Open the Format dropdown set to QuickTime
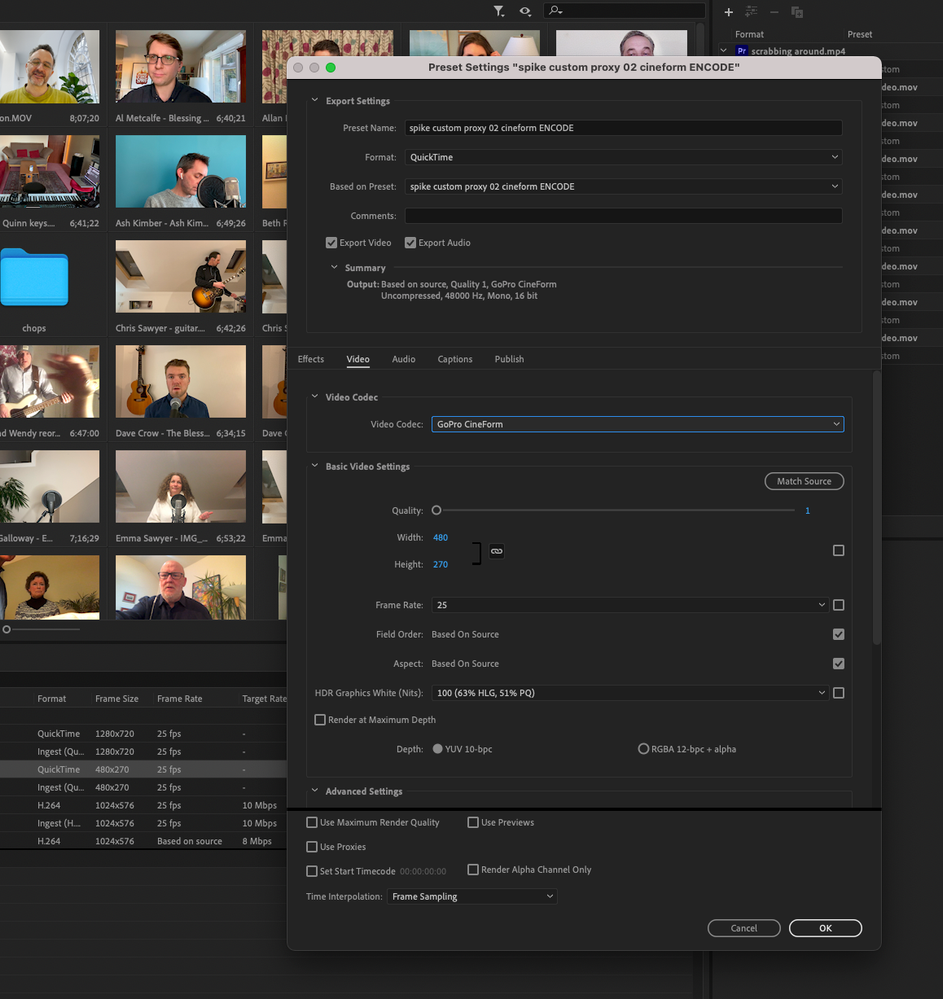 (x=624, y=157)
